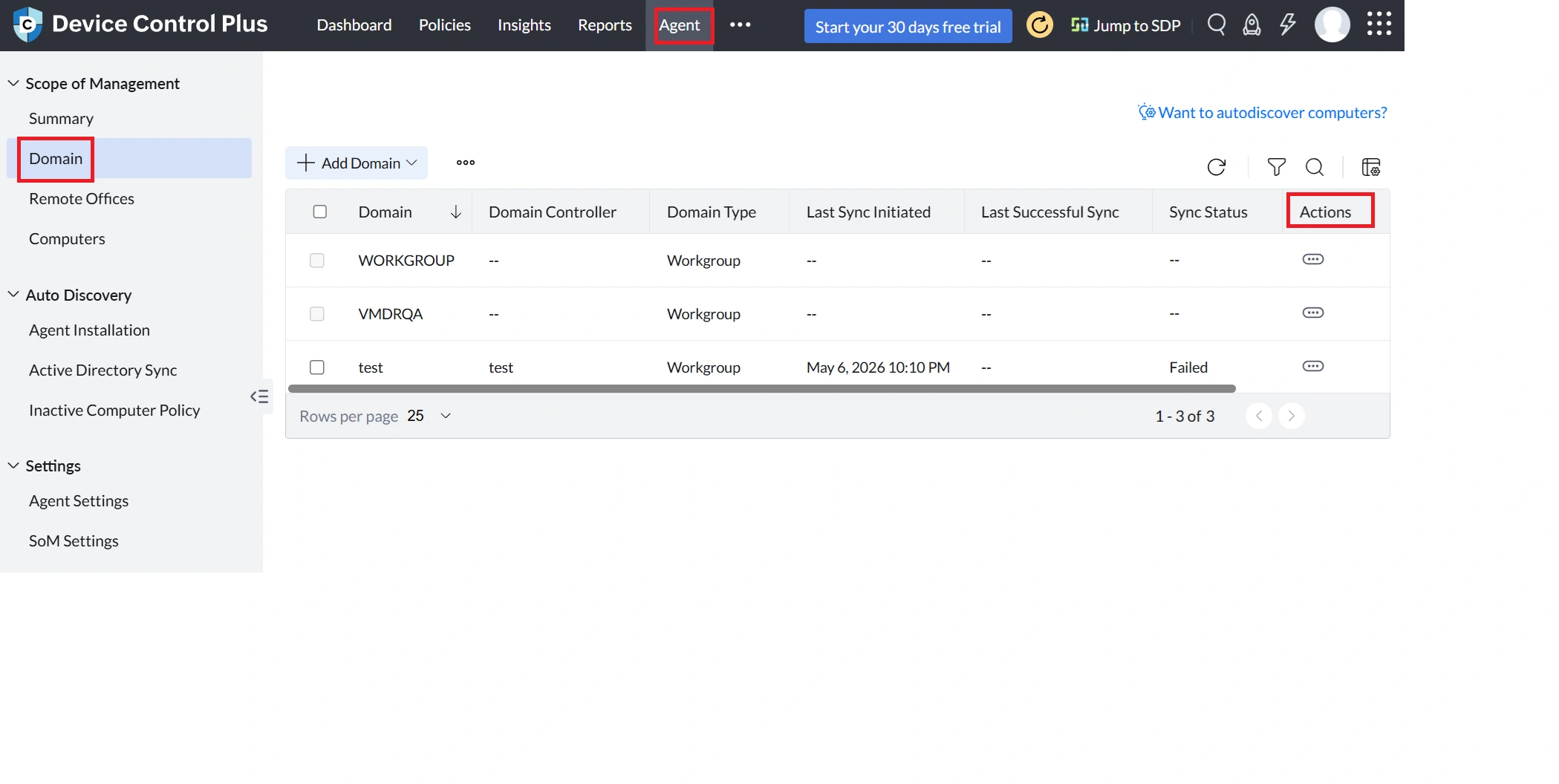
Task: Open the Add Domain dropdown
Action: click(357, 163)
